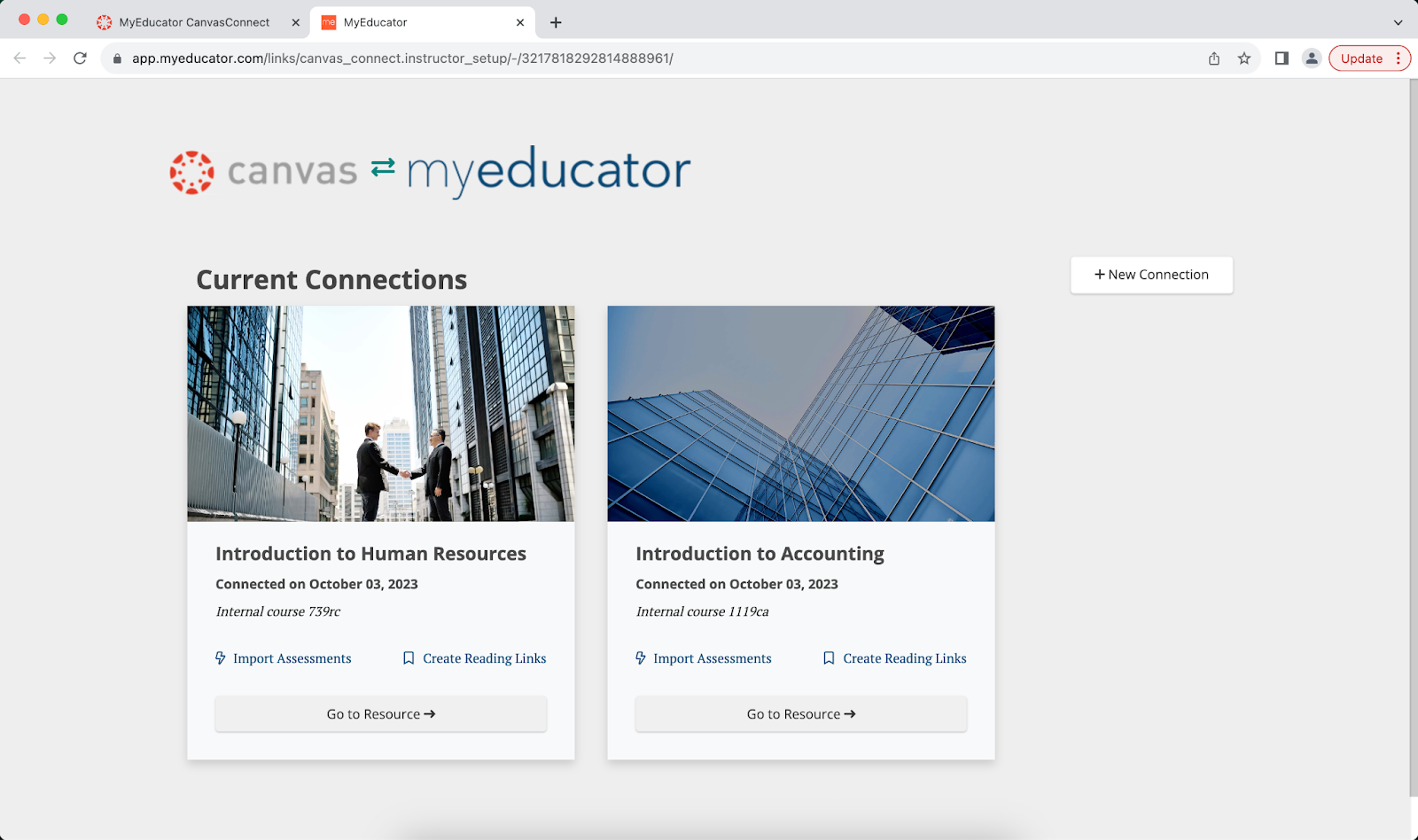
Task: Open the browser side panel icon
Action: (1282, 58)
